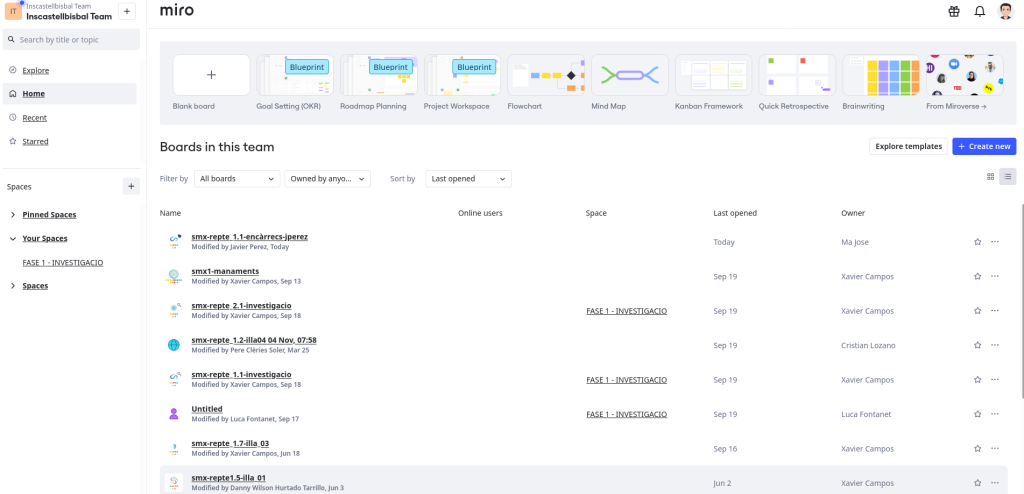Star the smx-repte_2.1-investigacio board
This screenshot has width=1024, height=494.
click(x=977, y=311)
